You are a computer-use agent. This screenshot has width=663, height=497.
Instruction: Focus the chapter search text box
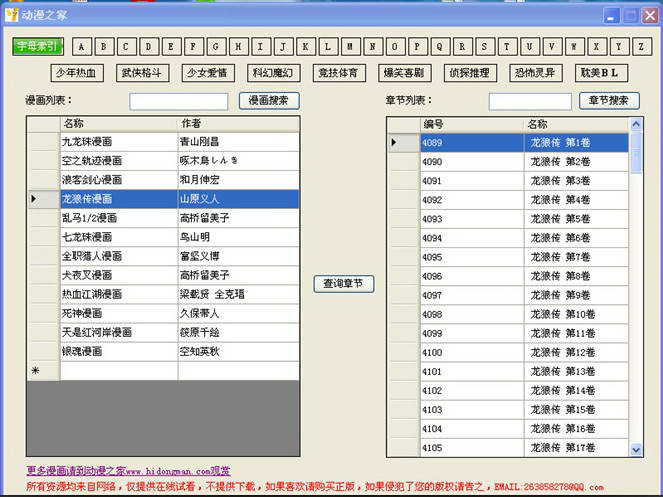(530, 102)
